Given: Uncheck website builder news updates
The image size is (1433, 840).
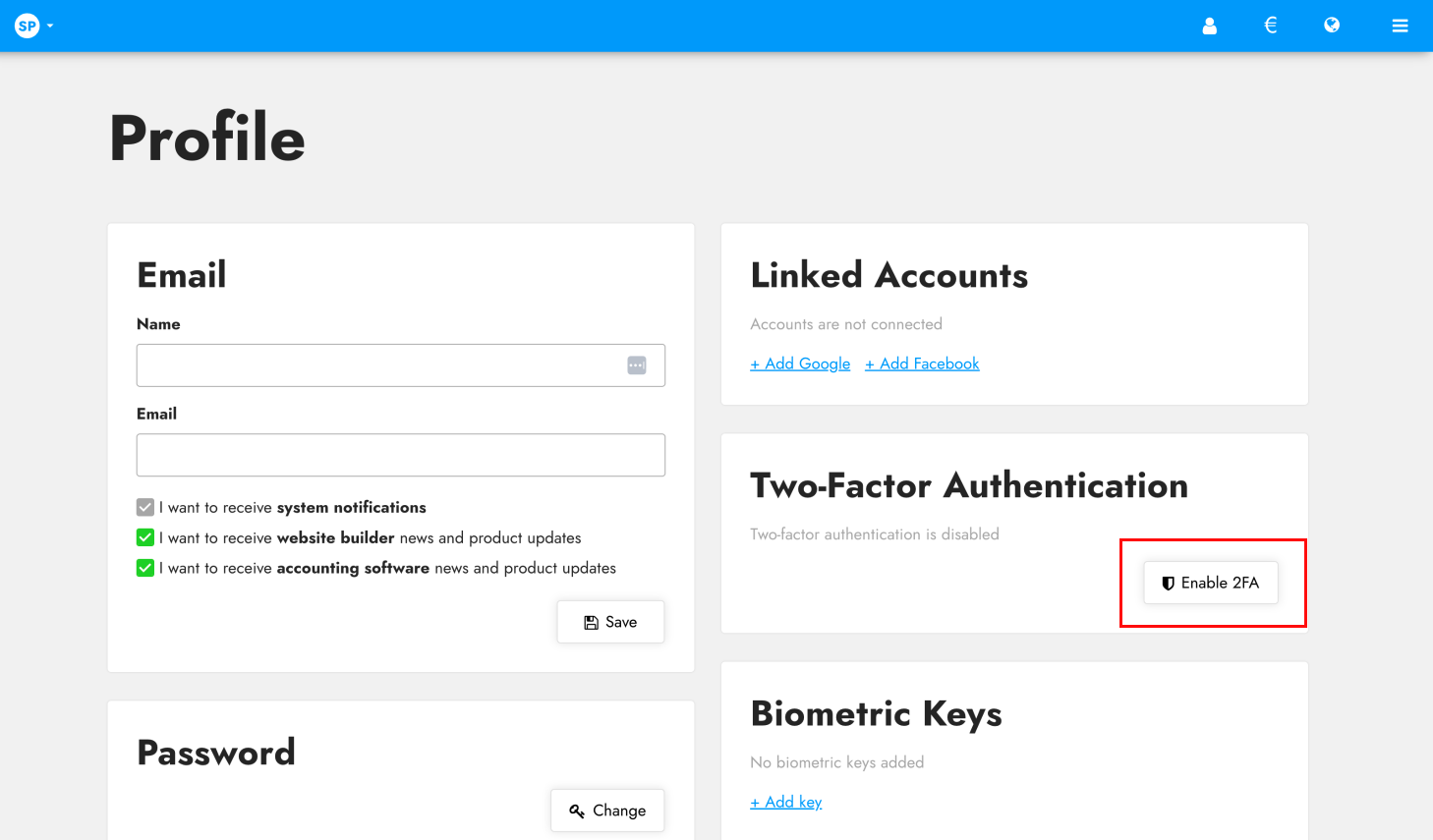Looking at the screenshot, I should click(x=144, y=537).
